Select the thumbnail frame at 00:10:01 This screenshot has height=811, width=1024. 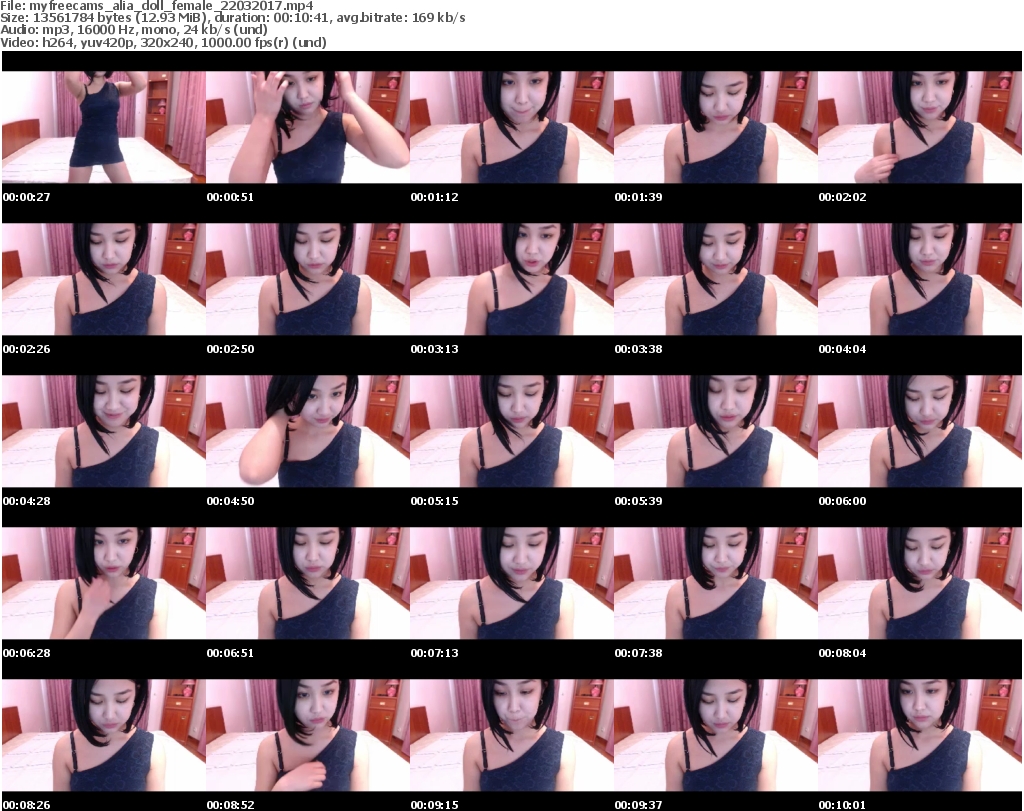(x=920, y=736)
